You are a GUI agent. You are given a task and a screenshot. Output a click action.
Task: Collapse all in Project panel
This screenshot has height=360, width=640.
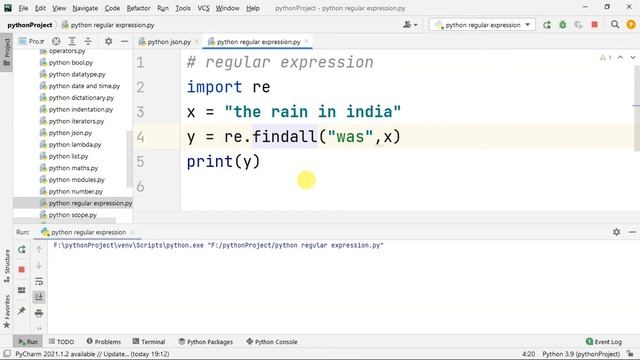tap(88, 41)
